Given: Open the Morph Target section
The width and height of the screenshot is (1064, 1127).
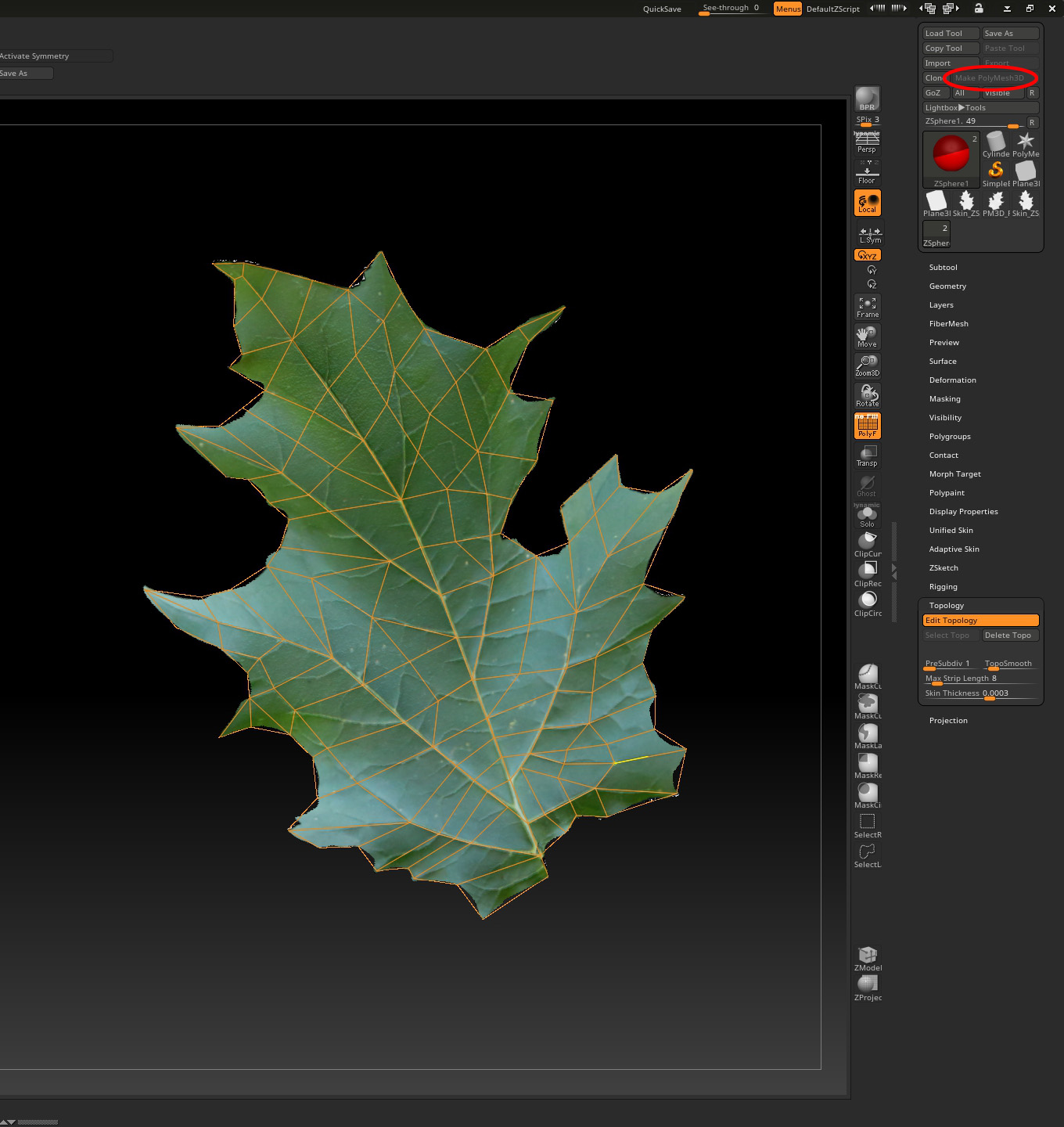Looking at the screenshot, I should tap(954, 473).
